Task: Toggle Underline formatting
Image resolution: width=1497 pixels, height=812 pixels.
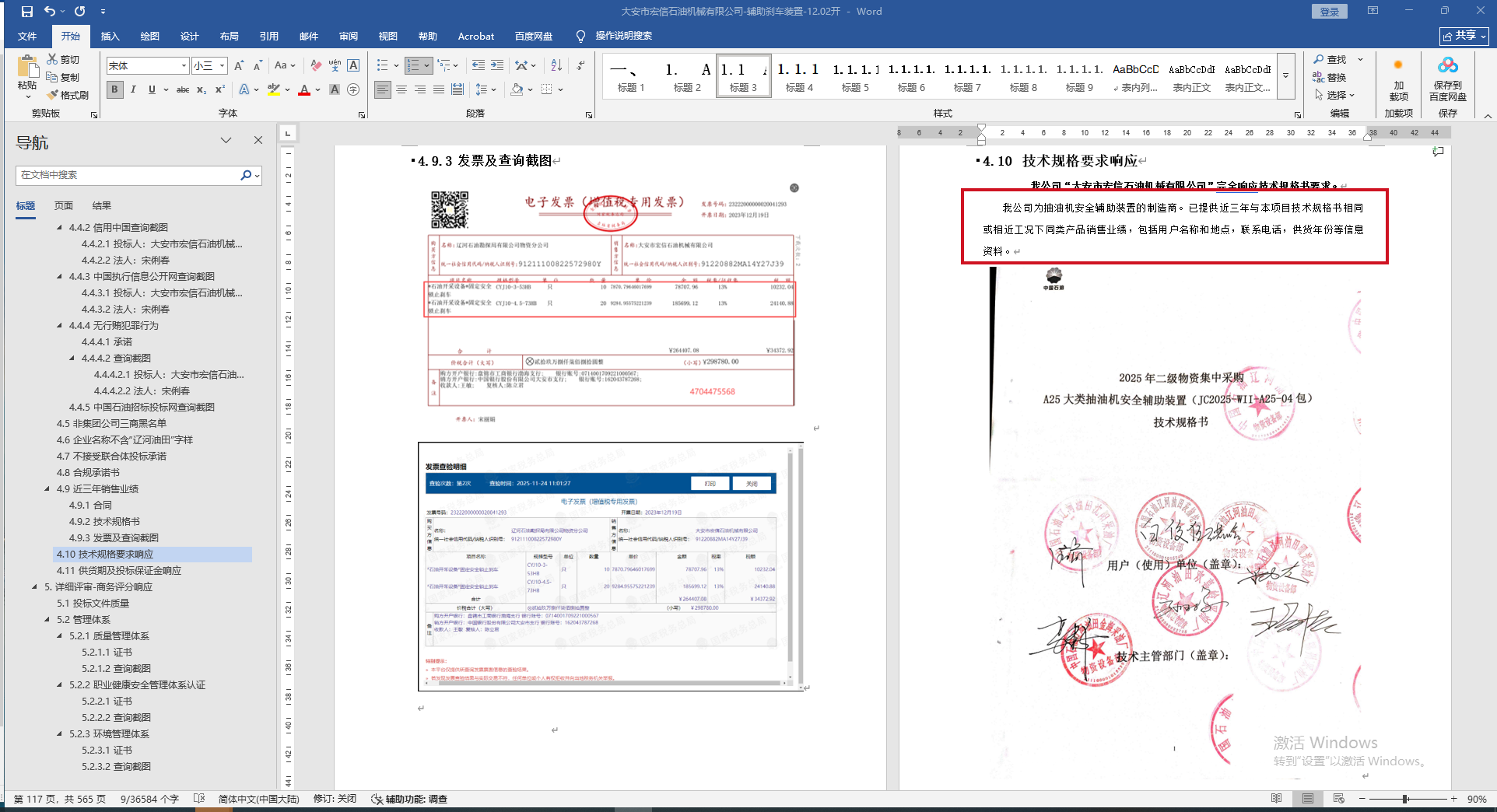Action: (x=152, y=89)
